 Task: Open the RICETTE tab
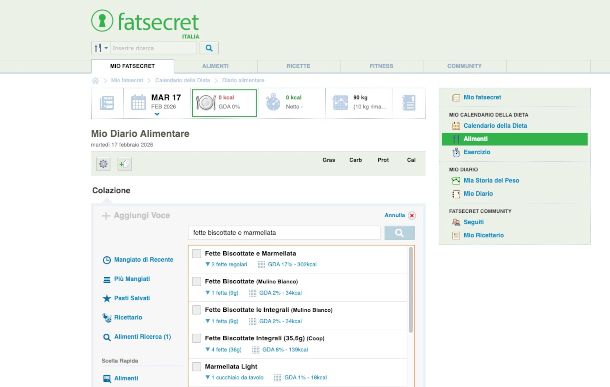pyautogui.click(x=298, y=66)
